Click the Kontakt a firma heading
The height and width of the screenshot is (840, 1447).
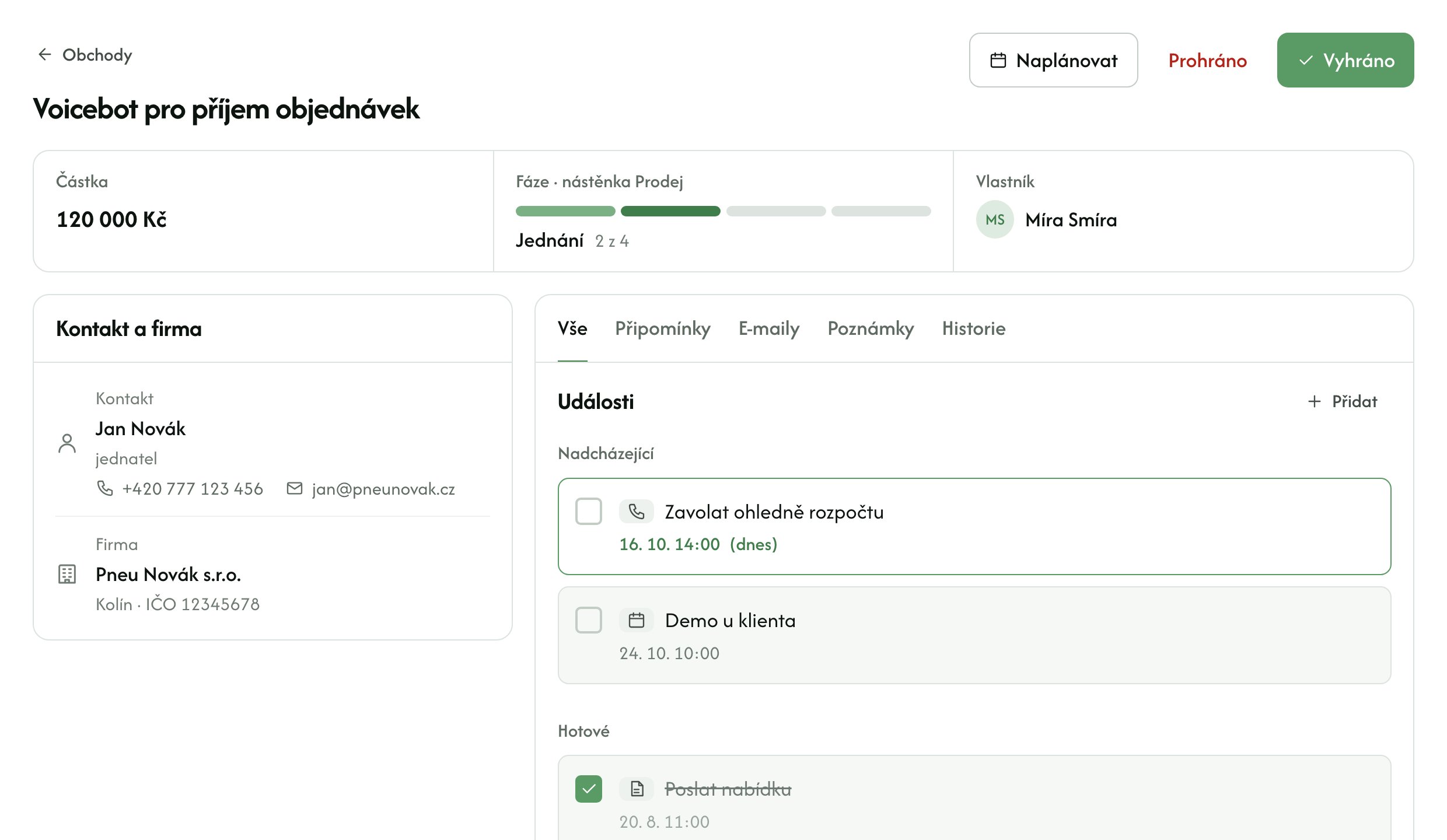pyautogui.click(x=129, y=329)
